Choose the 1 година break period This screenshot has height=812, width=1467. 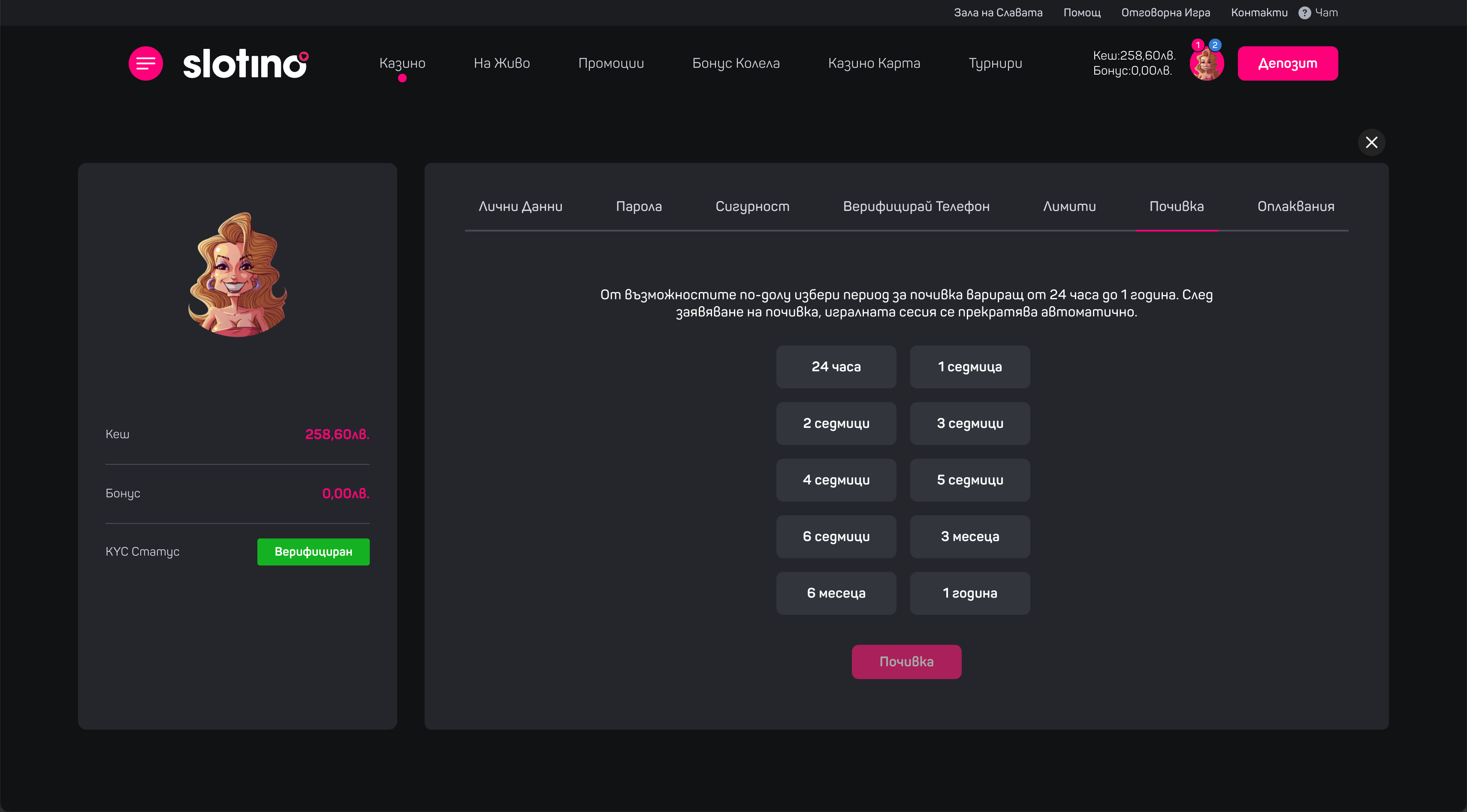tap(969, 593)
